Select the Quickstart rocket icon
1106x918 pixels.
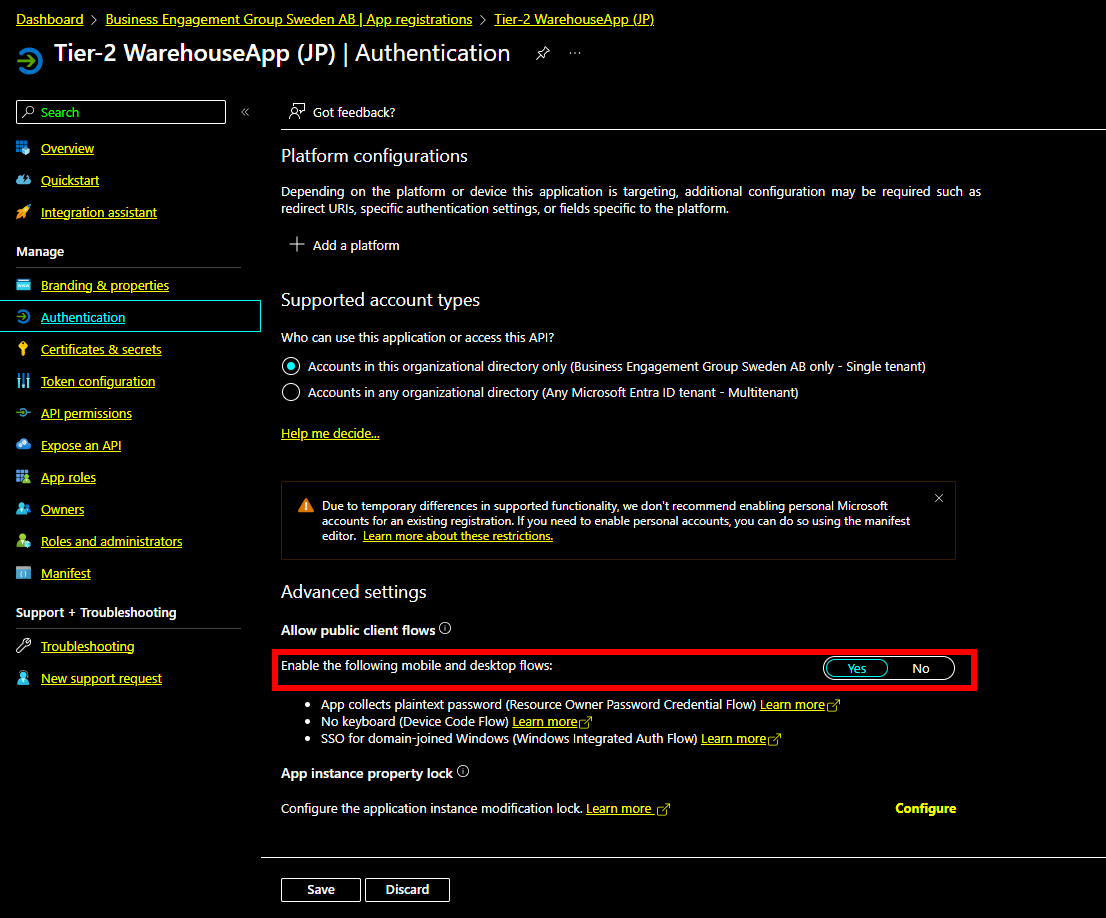(24, 180)
